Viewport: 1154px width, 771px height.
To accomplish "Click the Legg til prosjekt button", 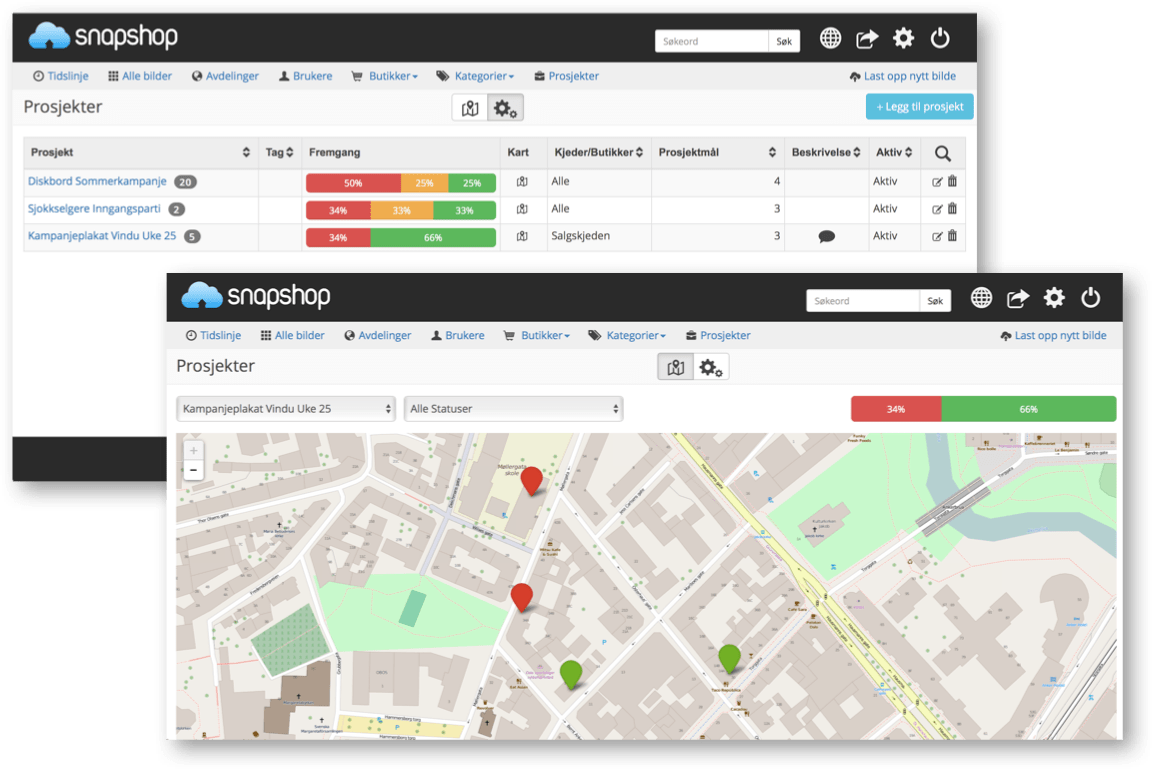I will (920, 107).
